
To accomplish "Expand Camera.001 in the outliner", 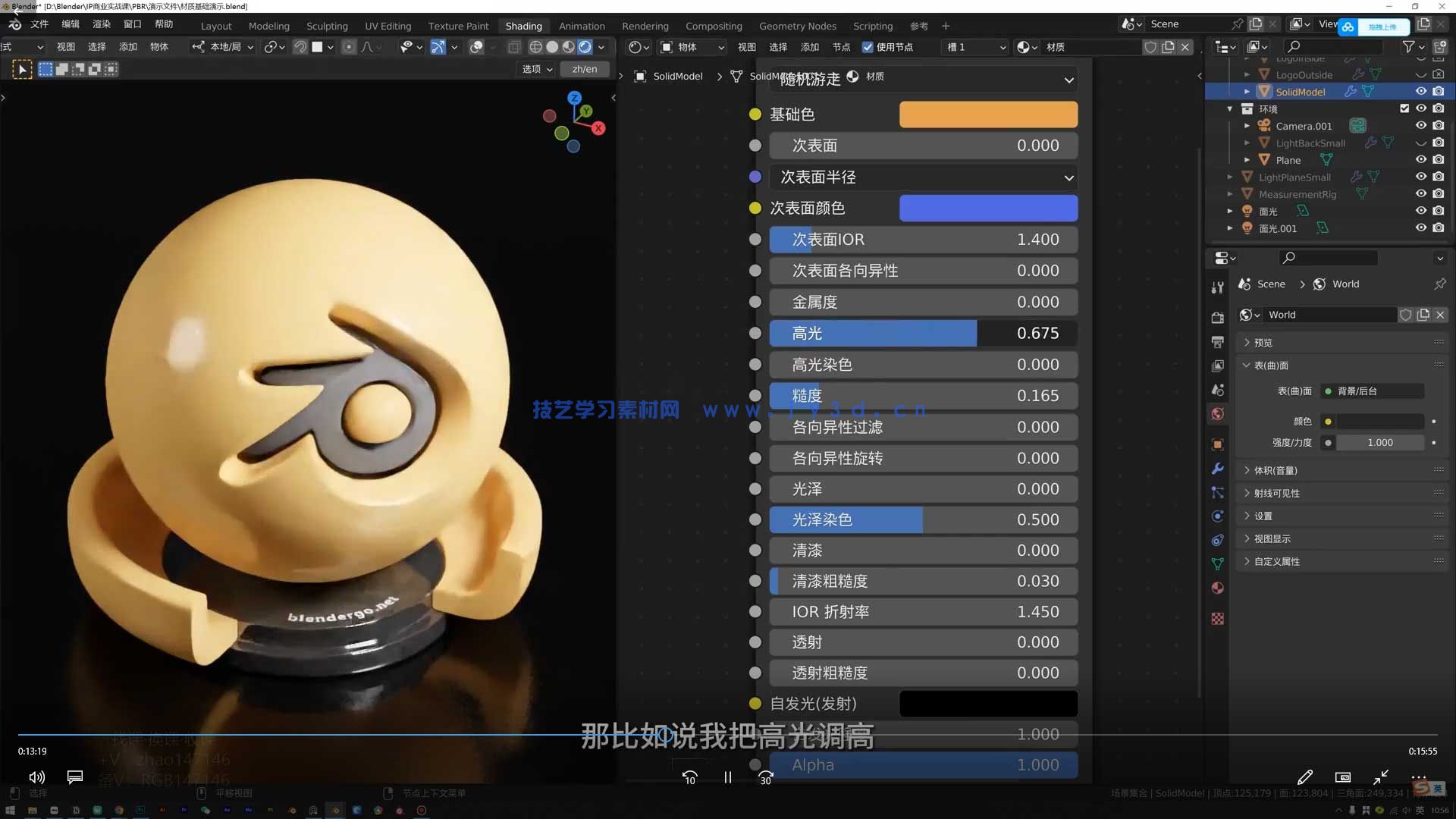I will 1247,125.
